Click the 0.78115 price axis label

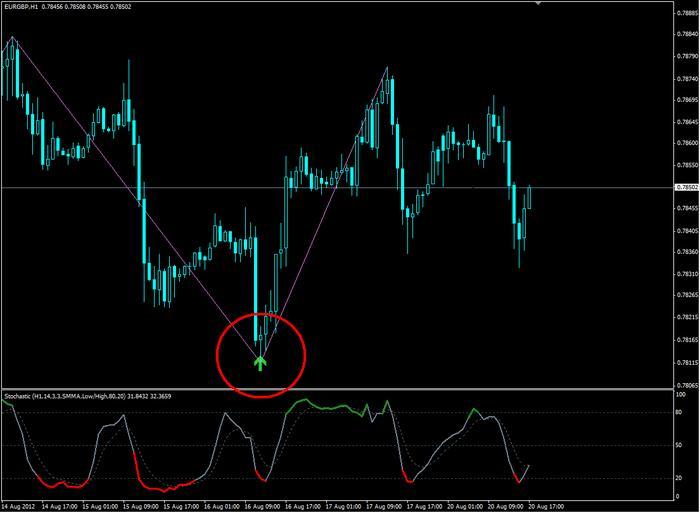(x=688, y=363)
